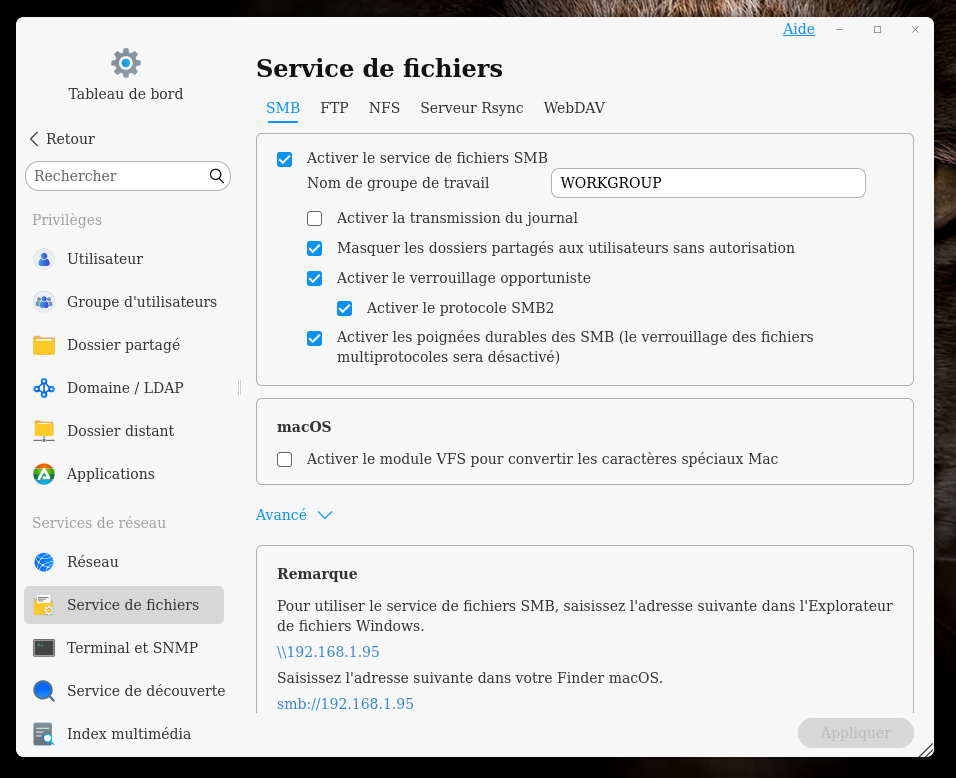This screenshot has width=956, height=778.
Task: Select the Domaine / LDAP icon
Action: coord(44,388)
